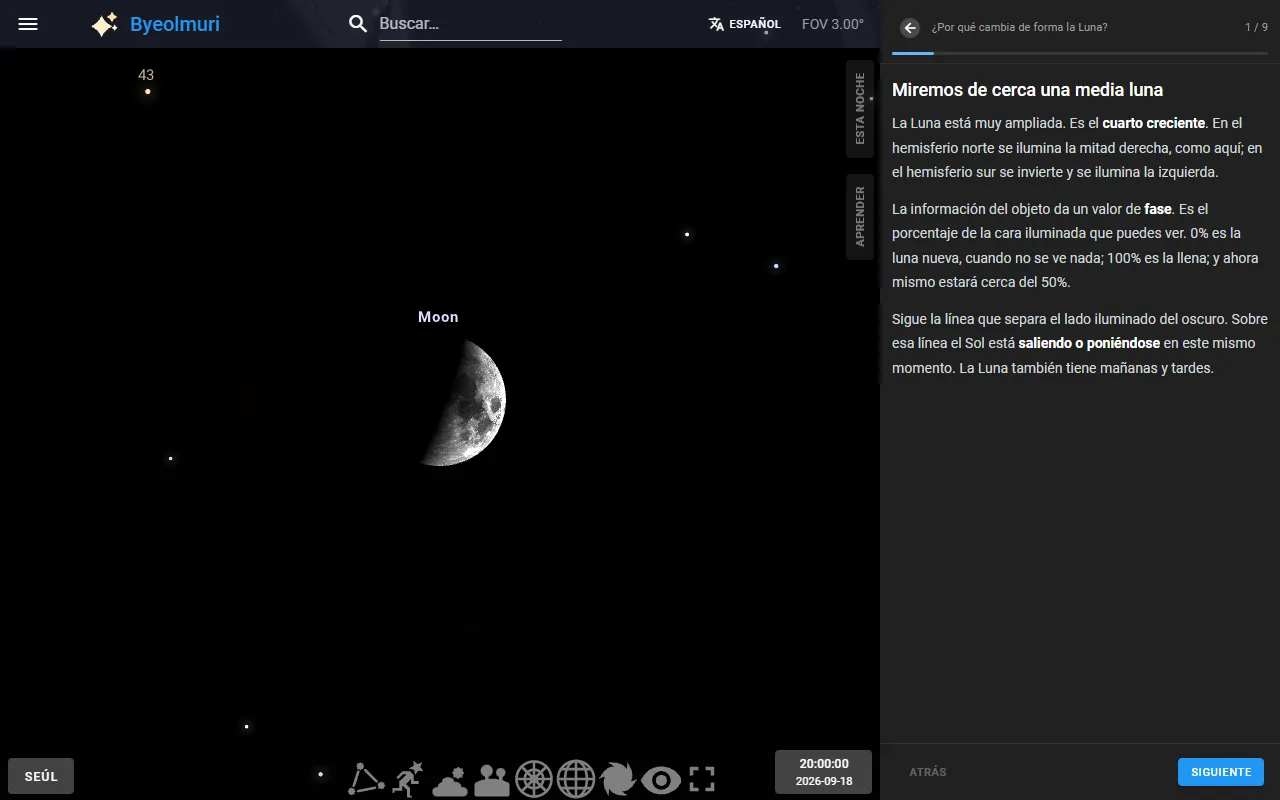Toggle constellation art figures
This screenshot has width=1280, height=800.
point(408,778)
